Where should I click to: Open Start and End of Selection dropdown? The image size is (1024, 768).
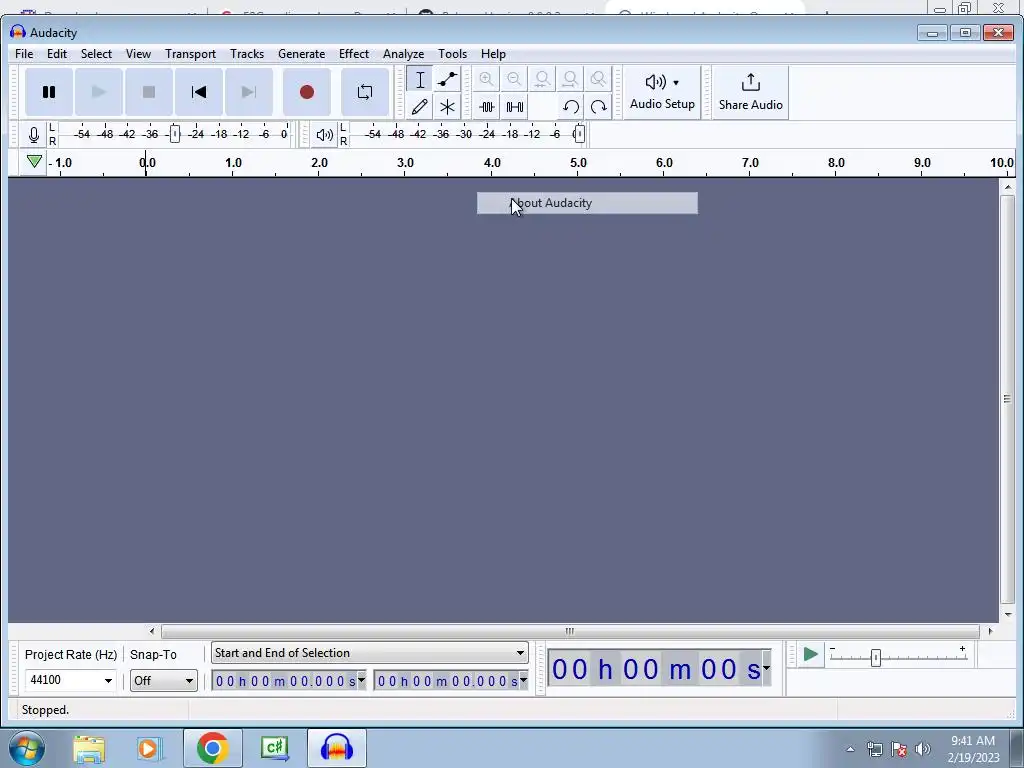pos(370,653)
